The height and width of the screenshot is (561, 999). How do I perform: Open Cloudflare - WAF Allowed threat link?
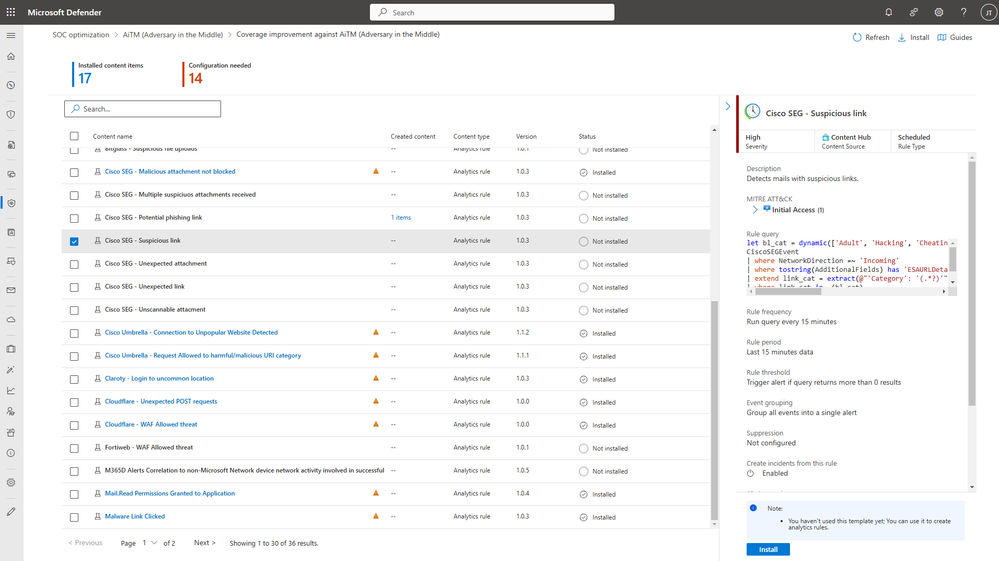(151, 424)
